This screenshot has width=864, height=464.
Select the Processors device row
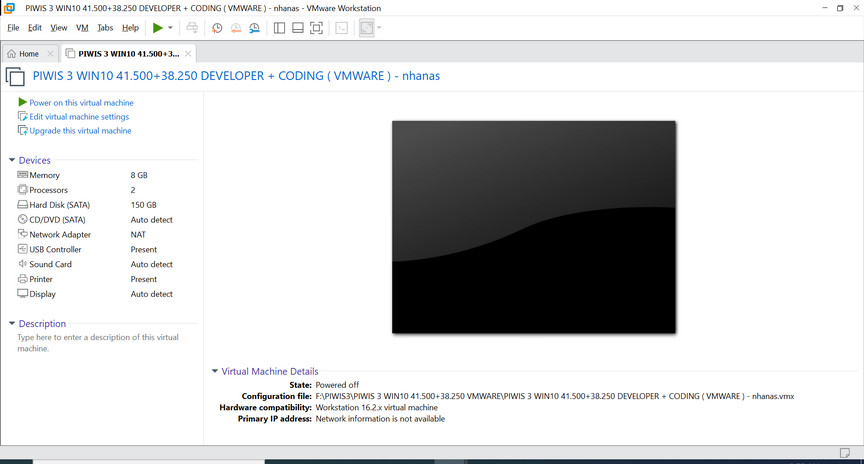105,190
